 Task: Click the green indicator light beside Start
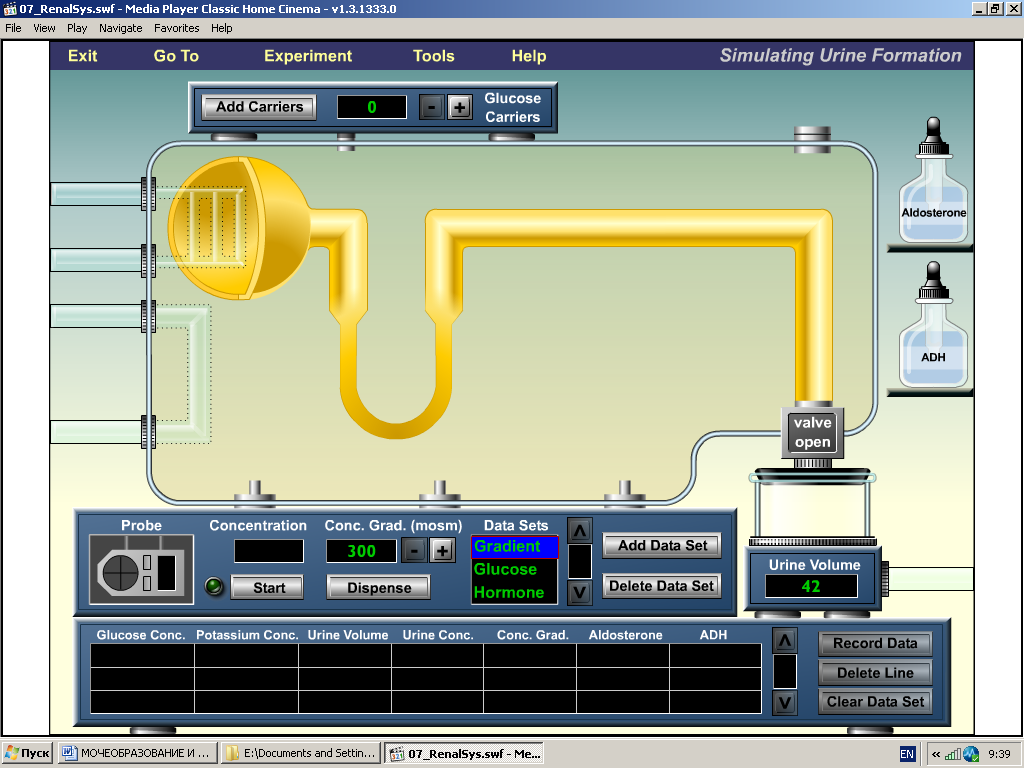click(x=214, y=587)
